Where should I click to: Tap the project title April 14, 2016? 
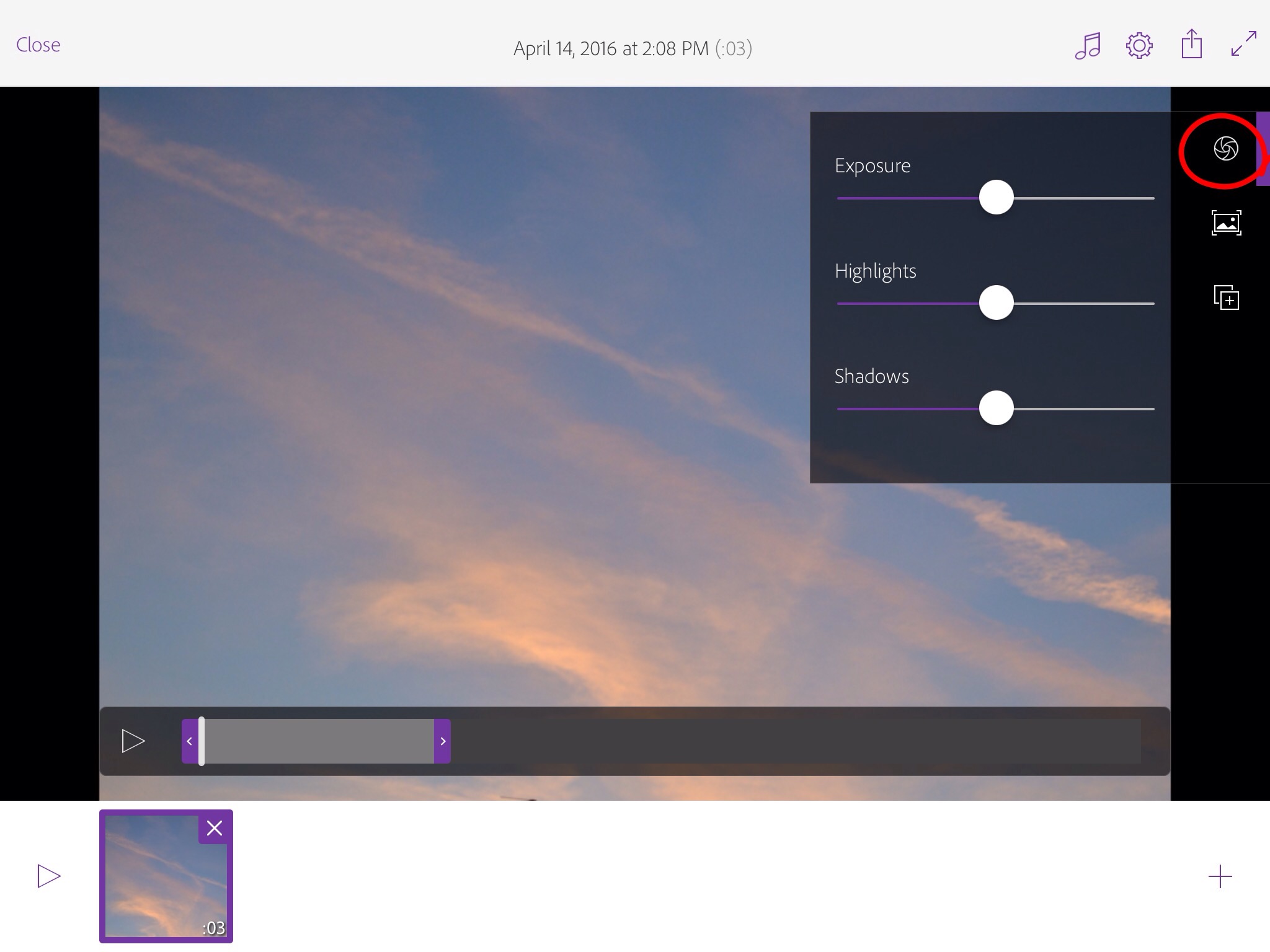coord(611,48)
